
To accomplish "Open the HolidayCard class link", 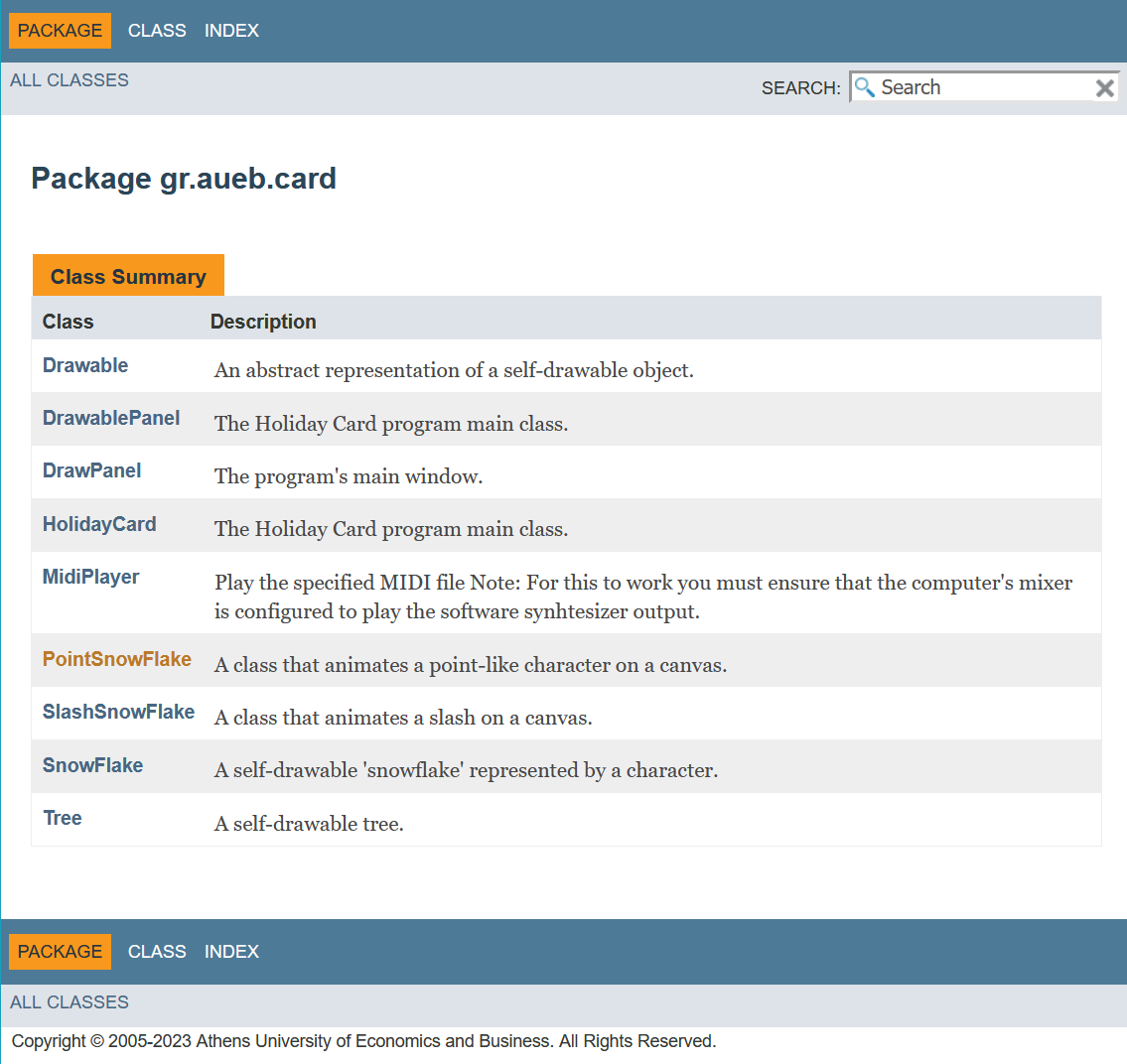I will [x=99, y=524].
